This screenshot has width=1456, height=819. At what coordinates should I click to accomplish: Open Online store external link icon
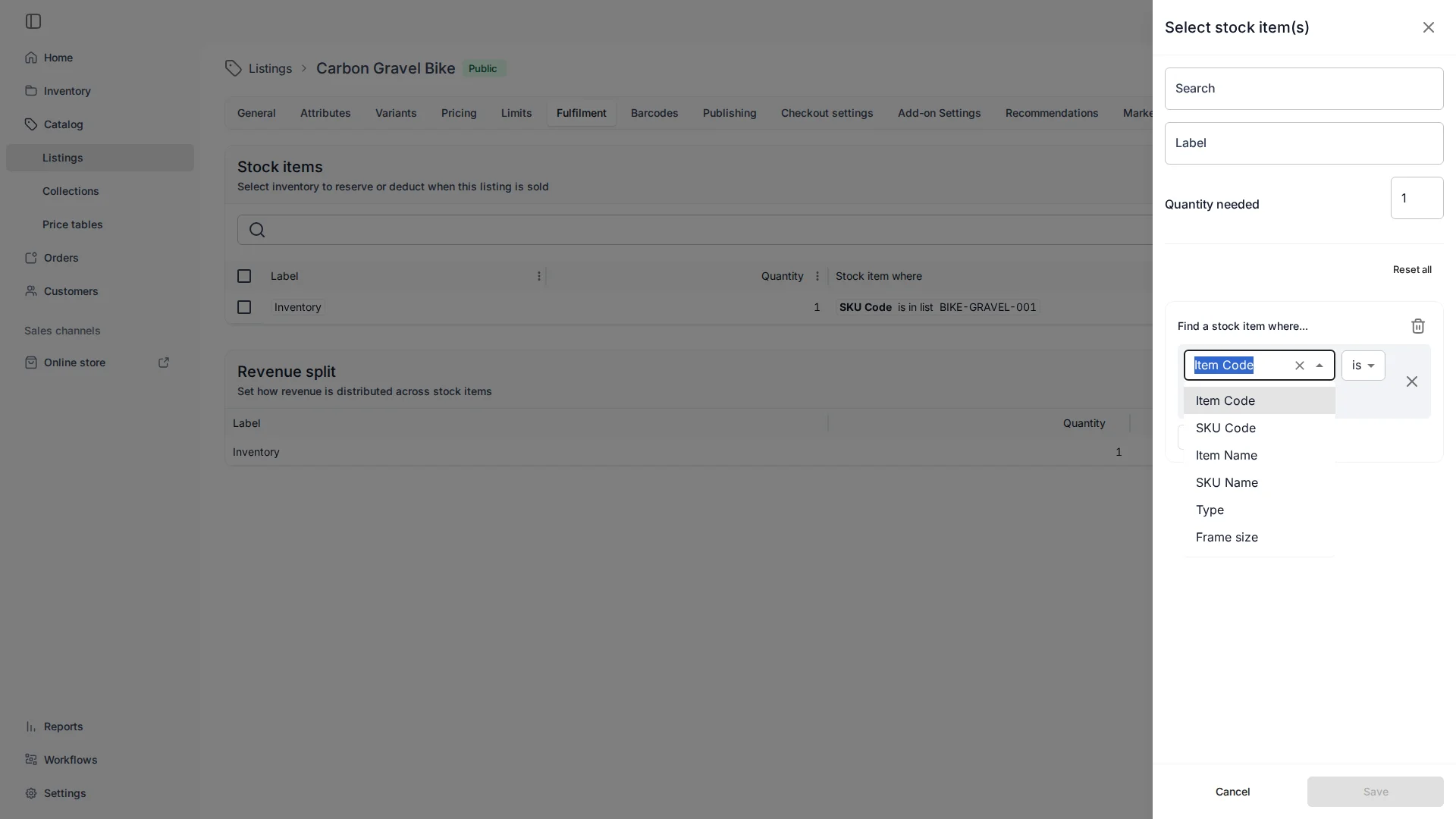coord(164,362)
